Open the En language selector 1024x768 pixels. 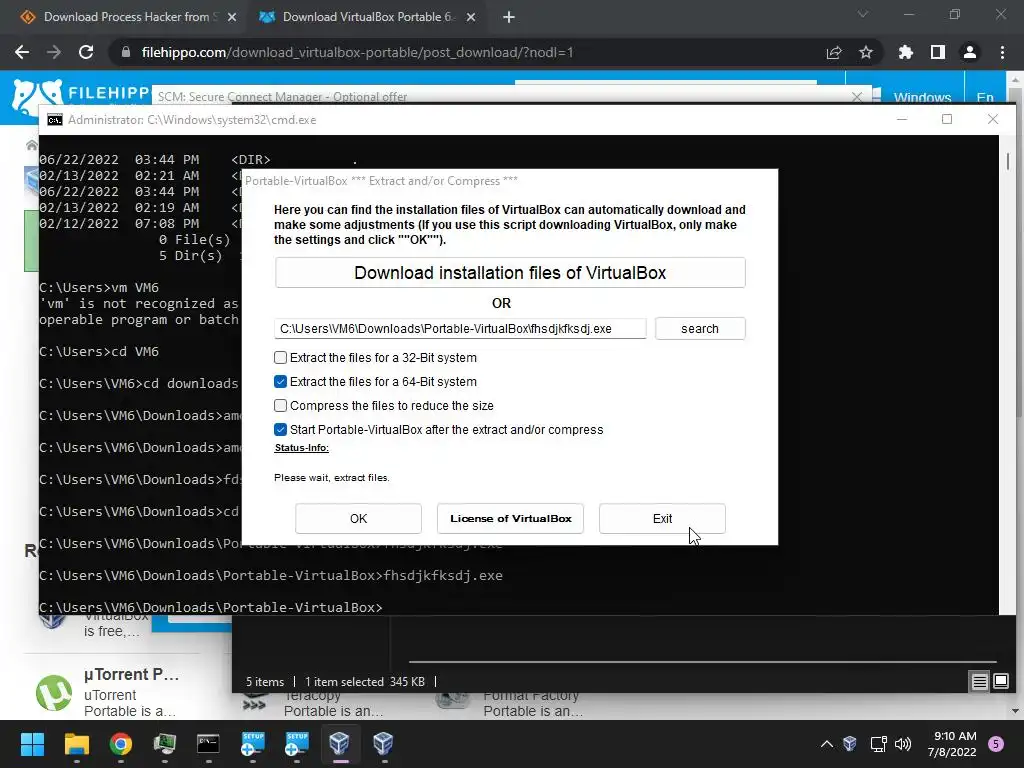[985, 97]
